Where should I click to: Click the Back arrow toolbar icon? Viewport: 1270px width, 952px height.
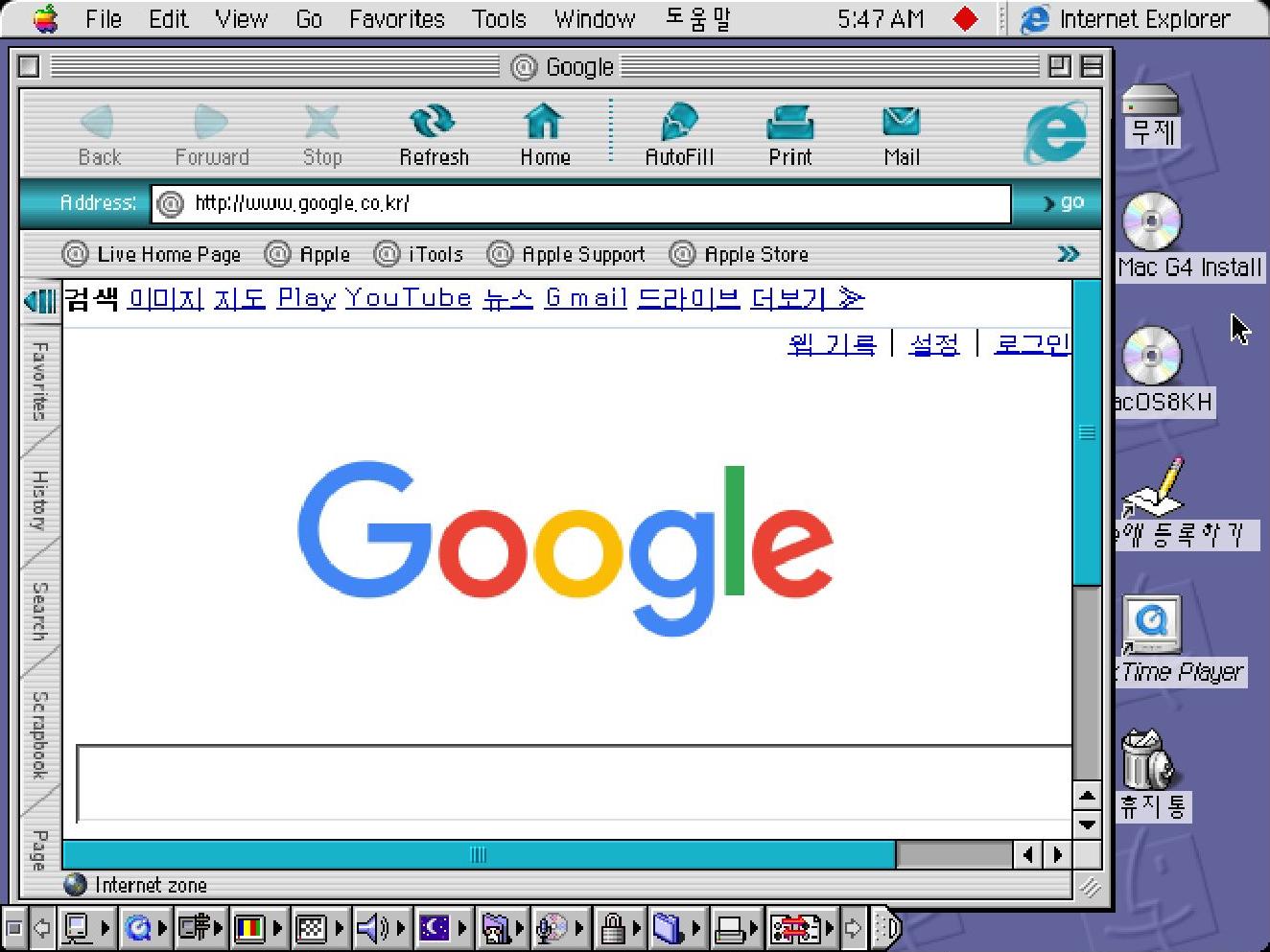point(98,123)
